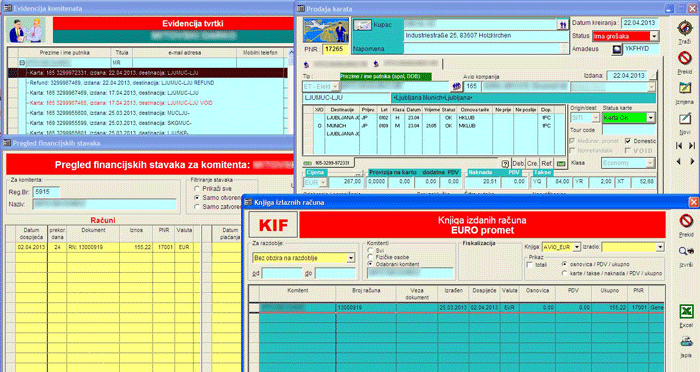700x372 pixels.
Task: Open the Status karte 'Karta OK' dropdown
Action: pos(651,118)
